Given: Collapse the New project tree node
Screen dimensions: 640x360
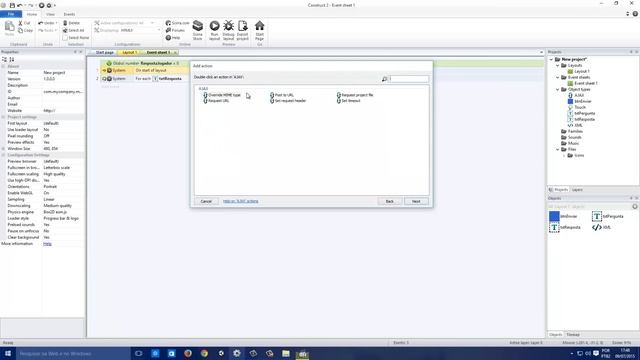Looking at the screenshot, I should (551, 60).
